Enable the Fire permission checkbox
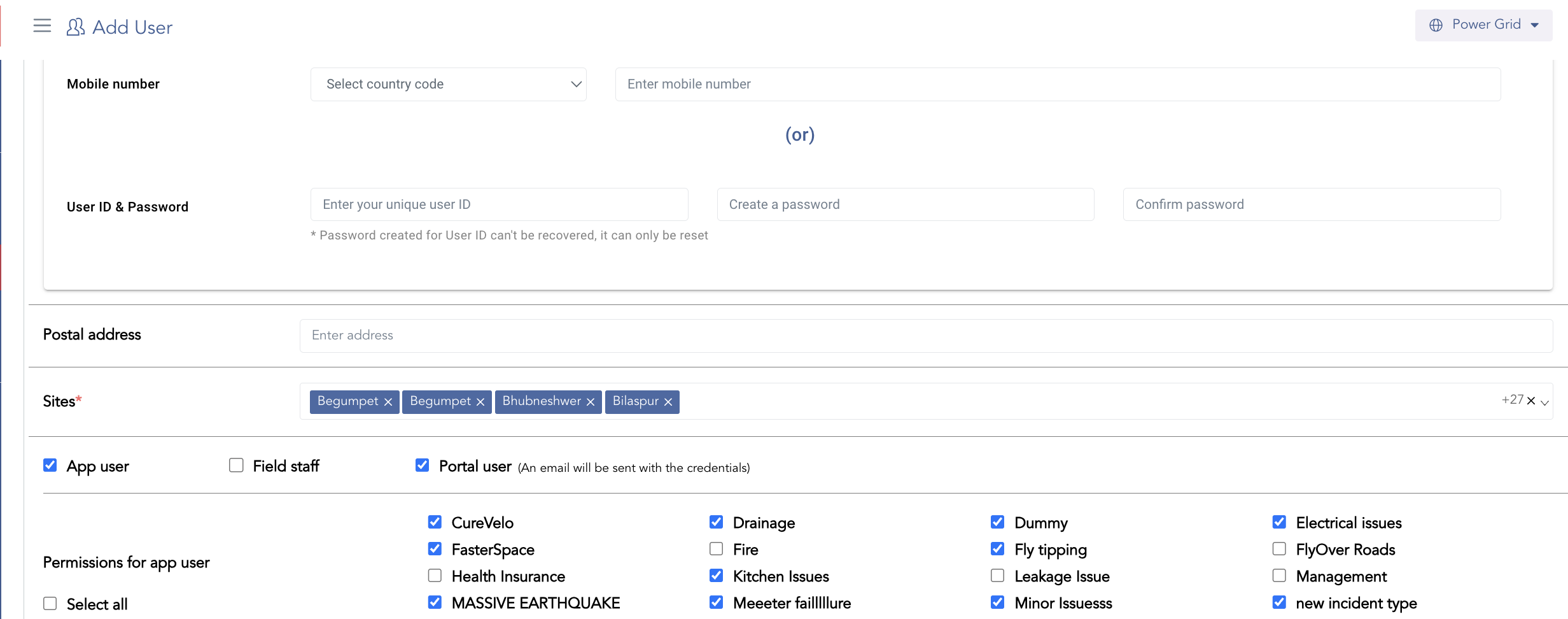 click(x=716, y=549)
